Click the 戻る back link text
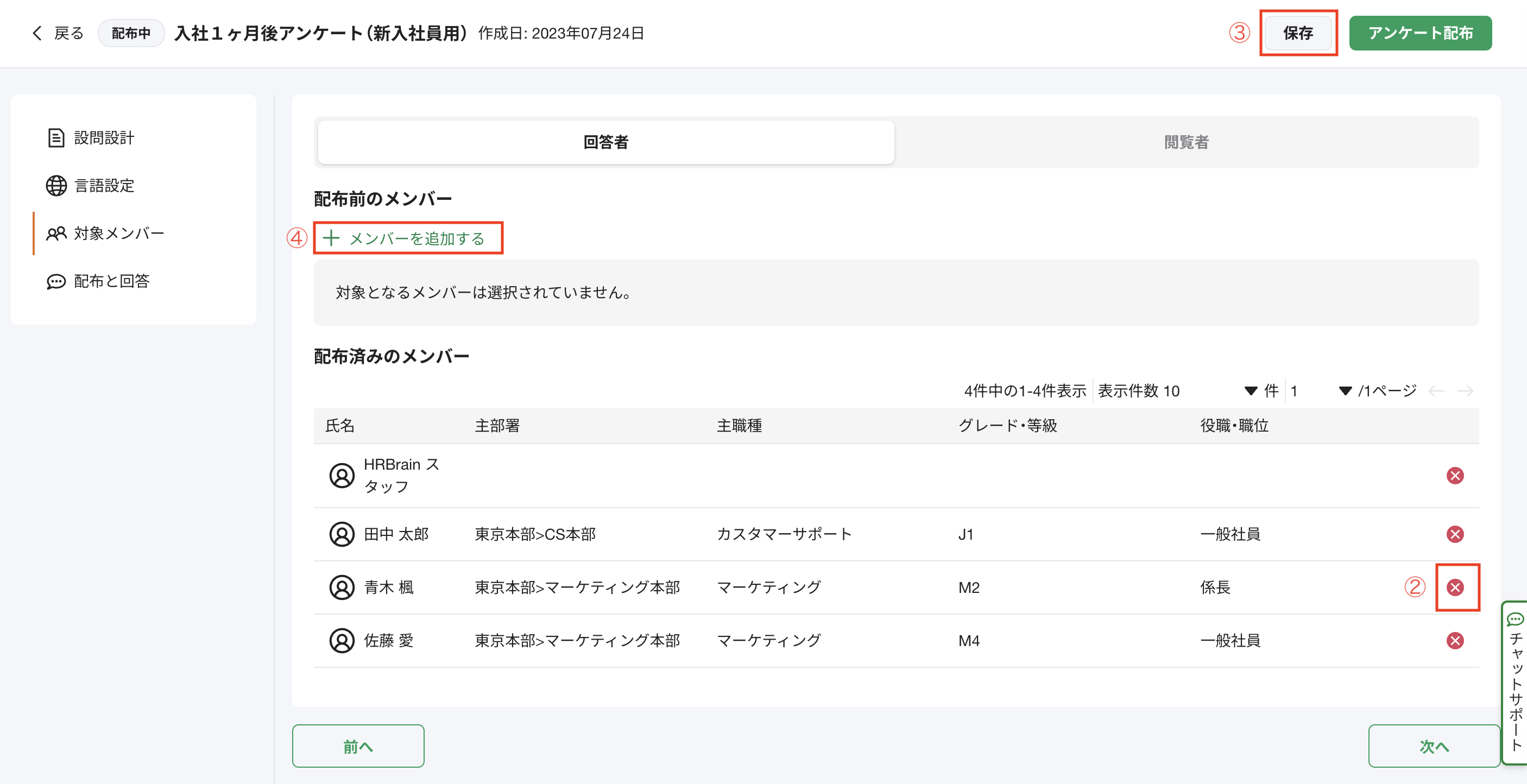1527x784 pixels. (69, 33)
